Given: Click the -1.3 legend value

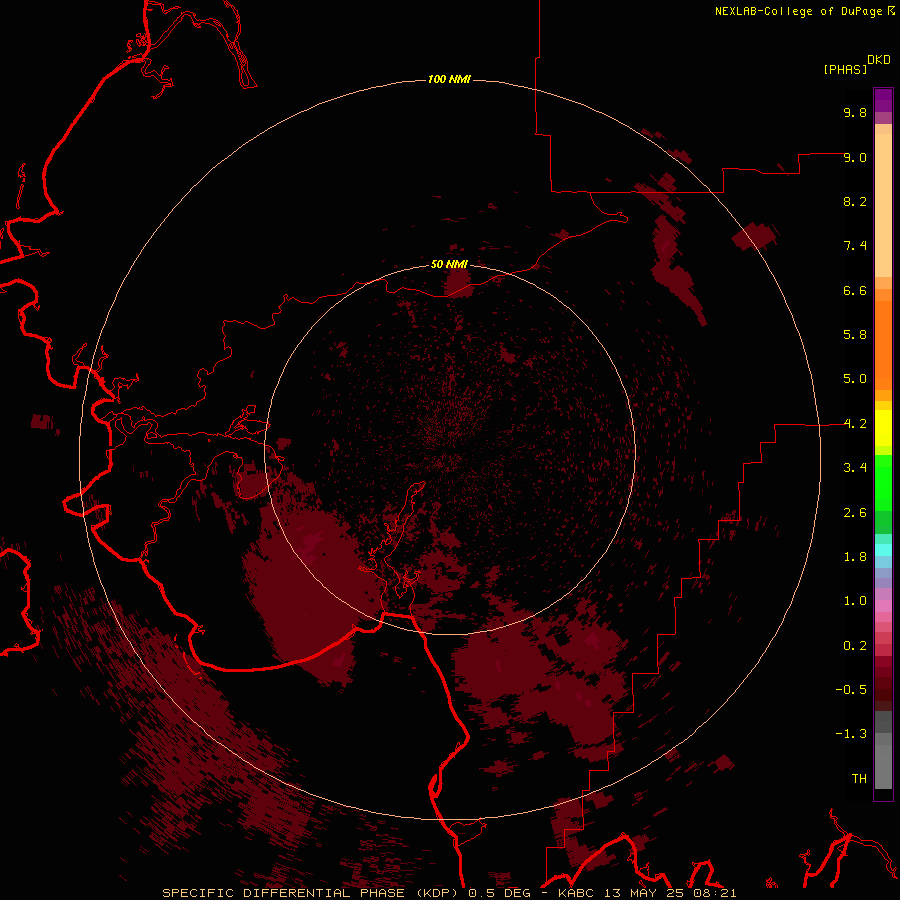Looking at the screenshot, I should tap(851, 734).
